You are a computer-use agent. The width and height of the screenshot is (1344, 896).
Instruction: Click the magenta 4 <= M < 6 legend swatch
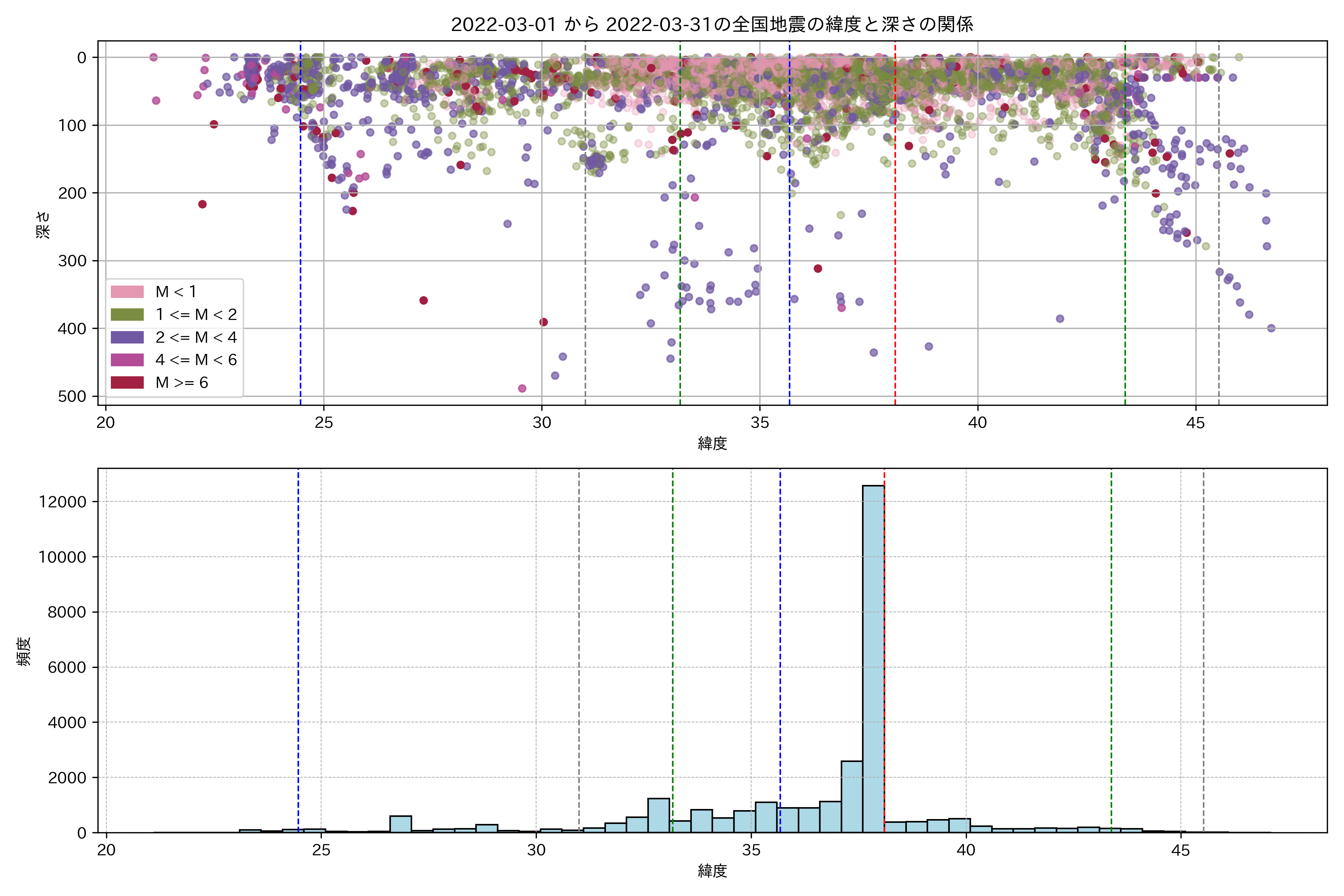(127, 360)
